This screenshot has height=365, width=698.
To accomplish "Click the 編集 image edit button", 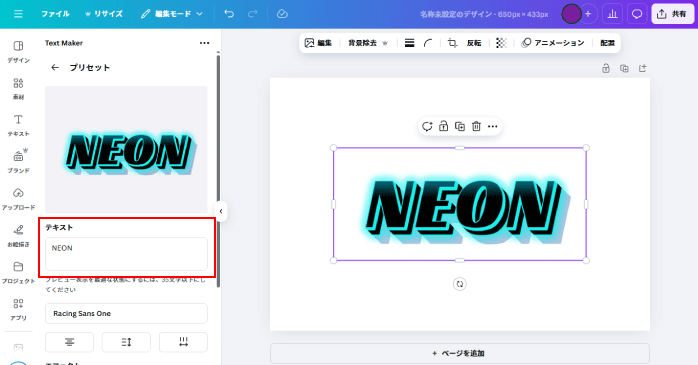I will pos(318,43).
